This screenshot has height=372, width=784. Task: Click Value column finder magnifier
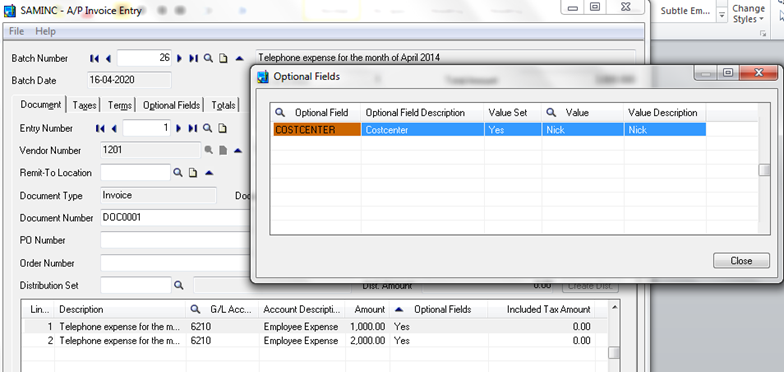[x=551, y=112]
